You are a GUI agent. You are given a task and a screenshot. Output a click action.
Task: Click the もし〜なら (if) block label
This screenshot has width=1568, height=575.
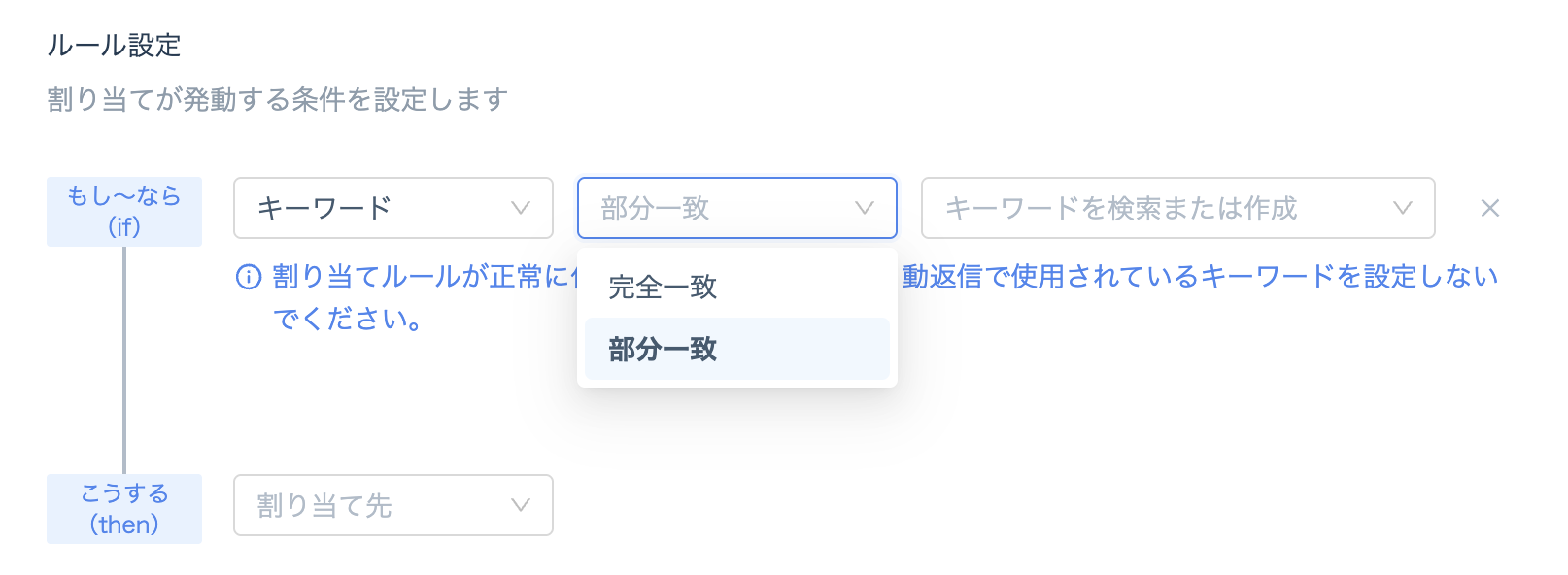tap(124, 212)
